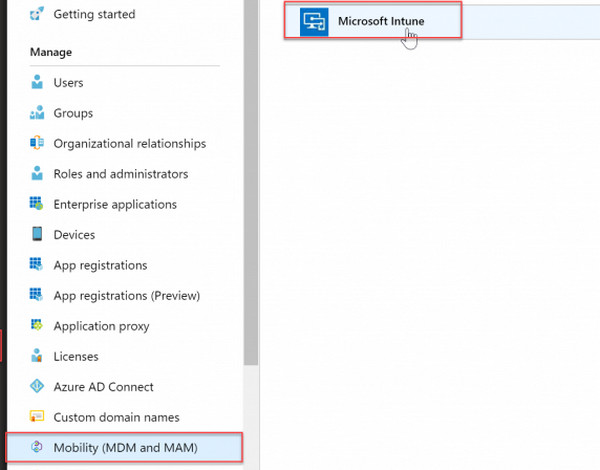Open Organizational relationships
This screenshot has height=470, width=600.
tap(130, 144)
